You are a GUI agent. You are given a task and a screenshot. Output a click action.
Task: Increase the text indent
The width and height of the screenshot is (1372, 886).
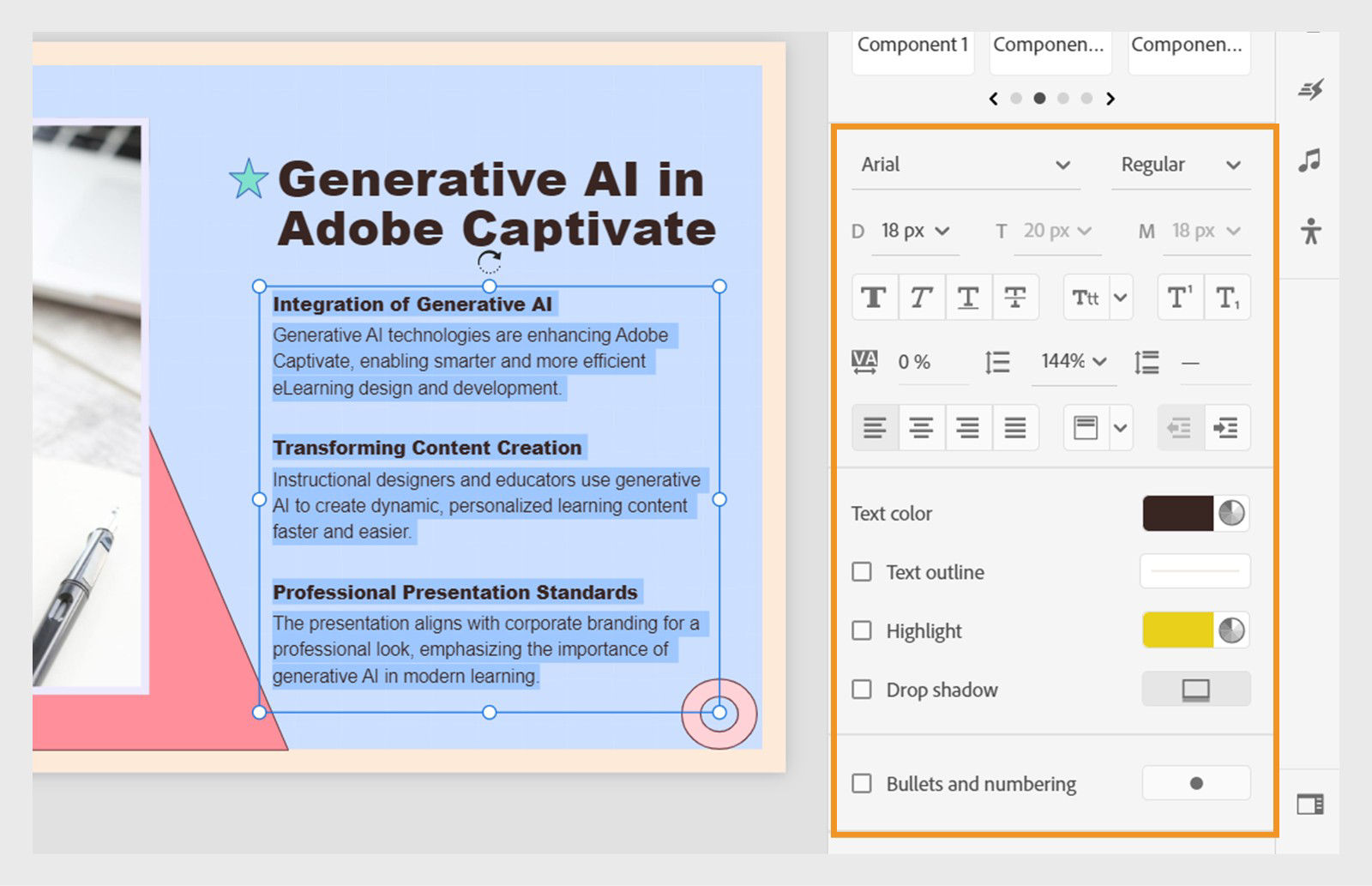1226,428
